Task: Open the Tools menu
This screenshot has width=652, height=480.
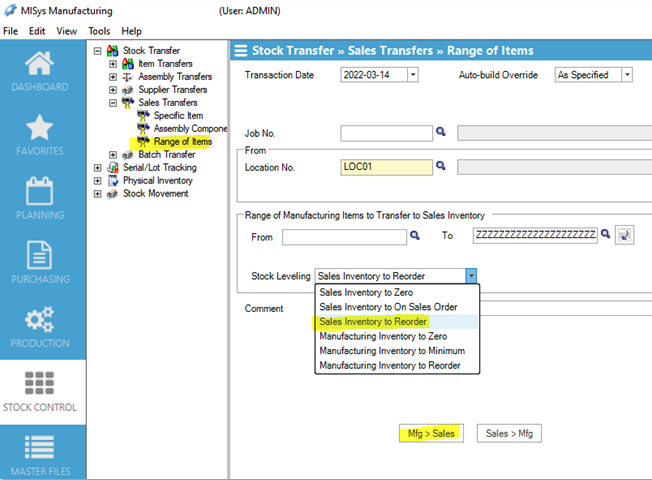Action: point(99,31)
